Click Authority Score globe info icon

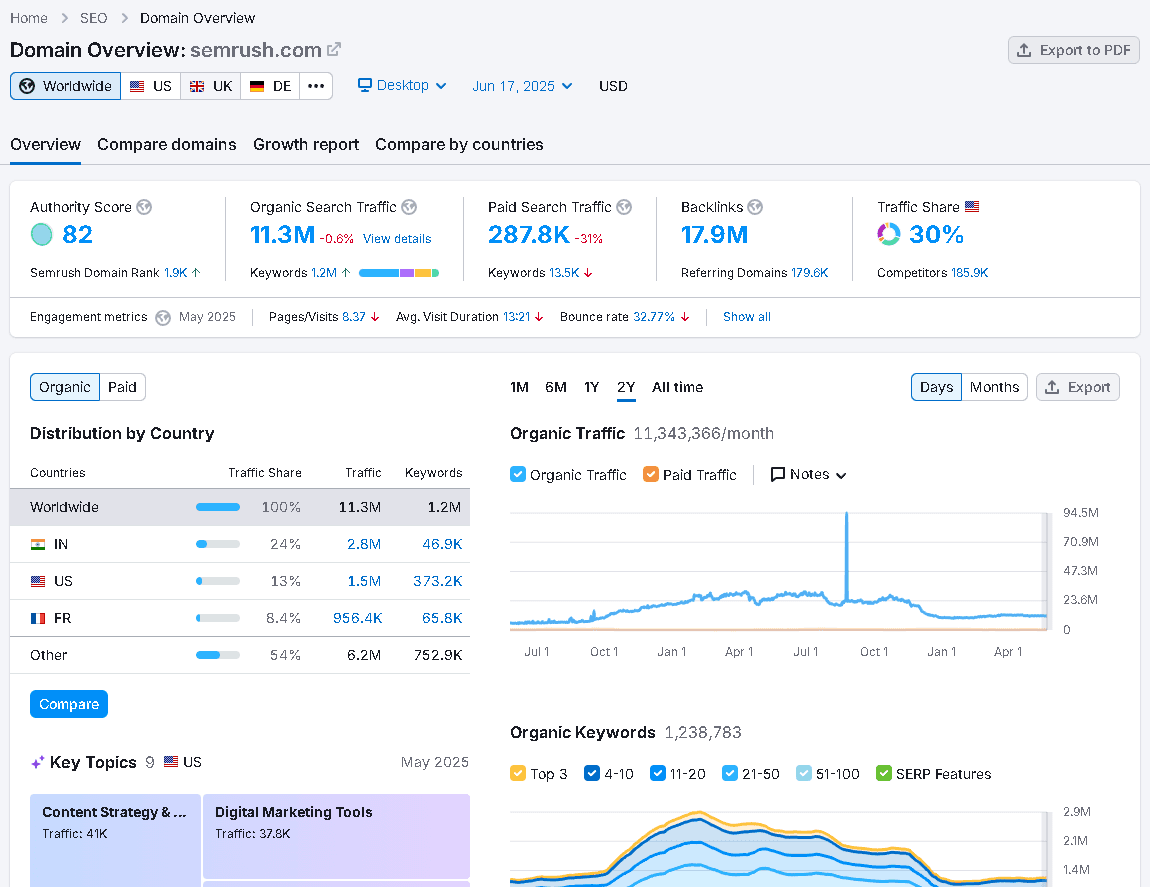click(x=144, y=207)
